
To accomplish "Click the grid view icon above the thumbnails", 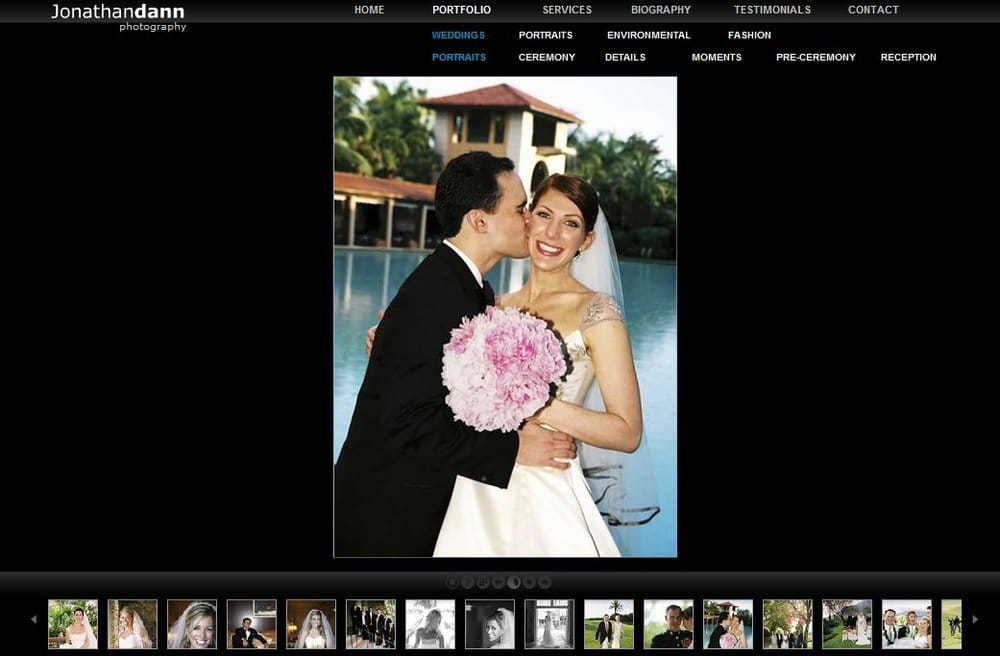I will pyautogui.click(x=483, y=581).
